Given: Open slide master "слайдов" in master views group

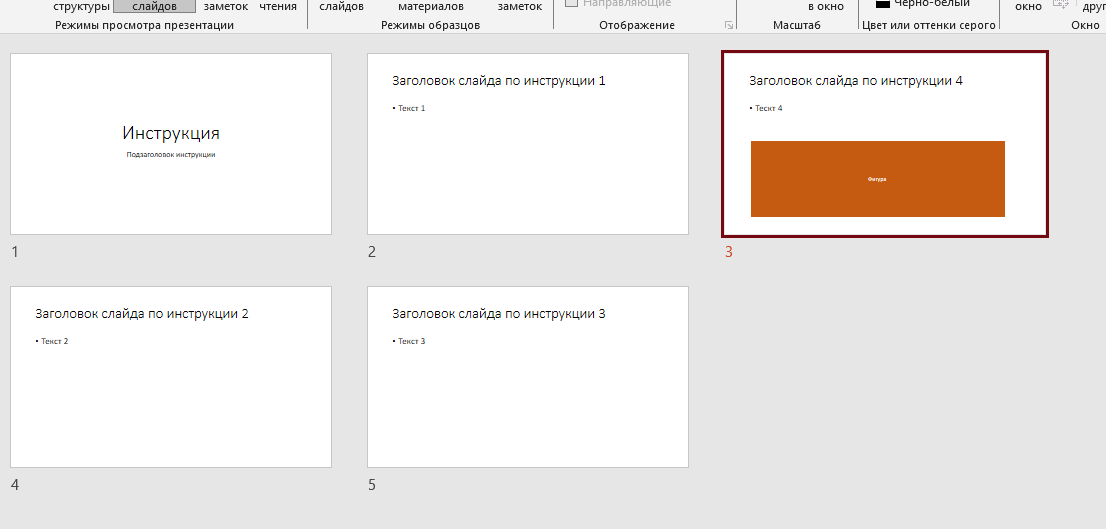Looking at the screenshot, I should coord(341,6).
